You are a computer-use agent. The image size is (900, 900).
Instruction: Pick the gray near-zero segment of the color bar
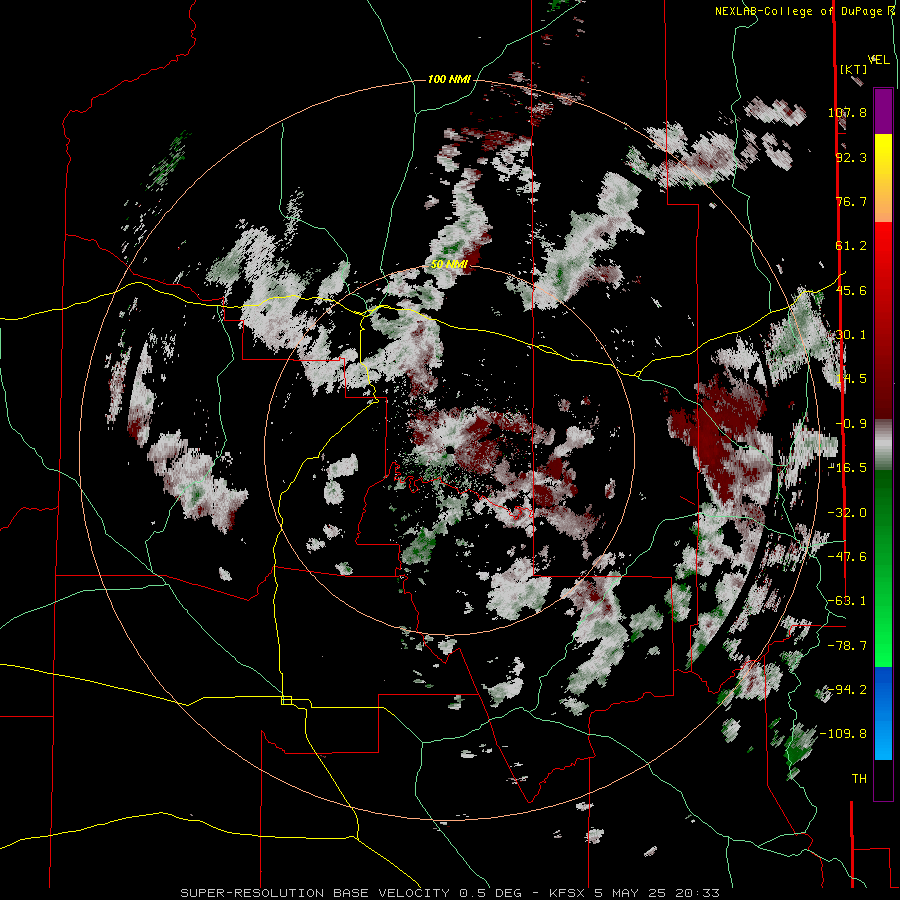[883, 445]
